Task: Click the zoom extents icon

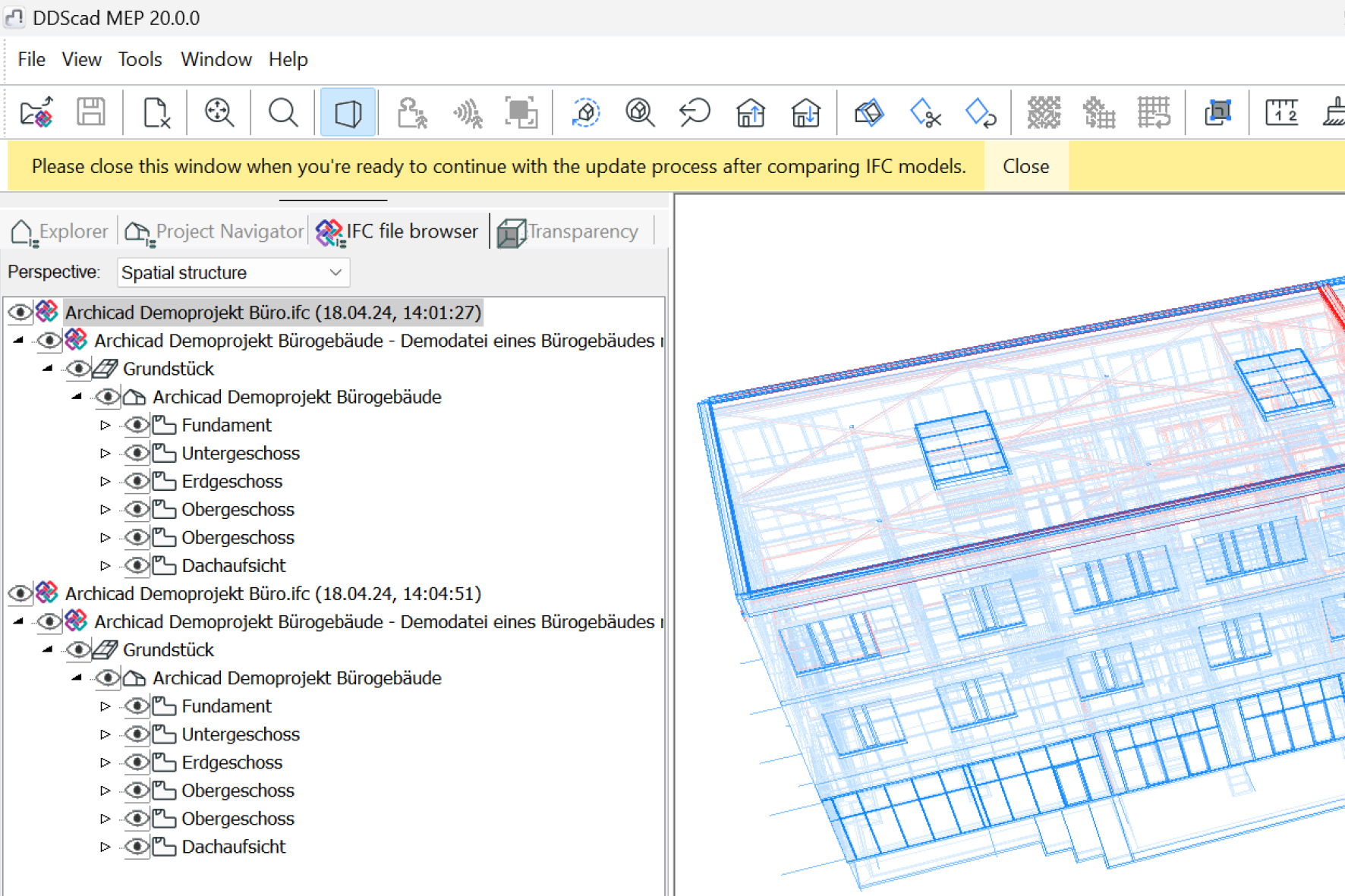Action: point(219,113)
